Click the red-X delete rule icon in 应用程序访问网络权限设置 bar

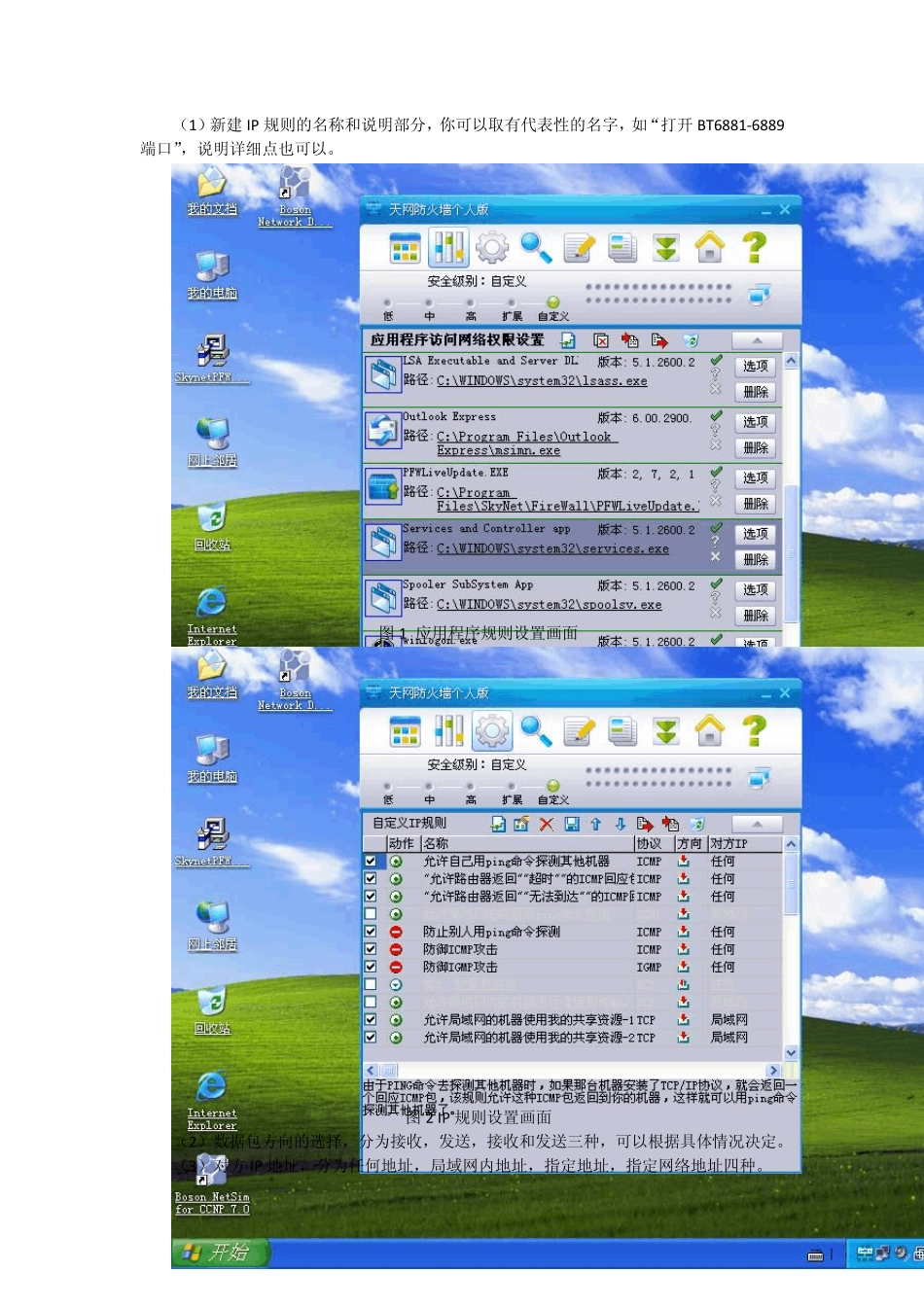(601, 340)
